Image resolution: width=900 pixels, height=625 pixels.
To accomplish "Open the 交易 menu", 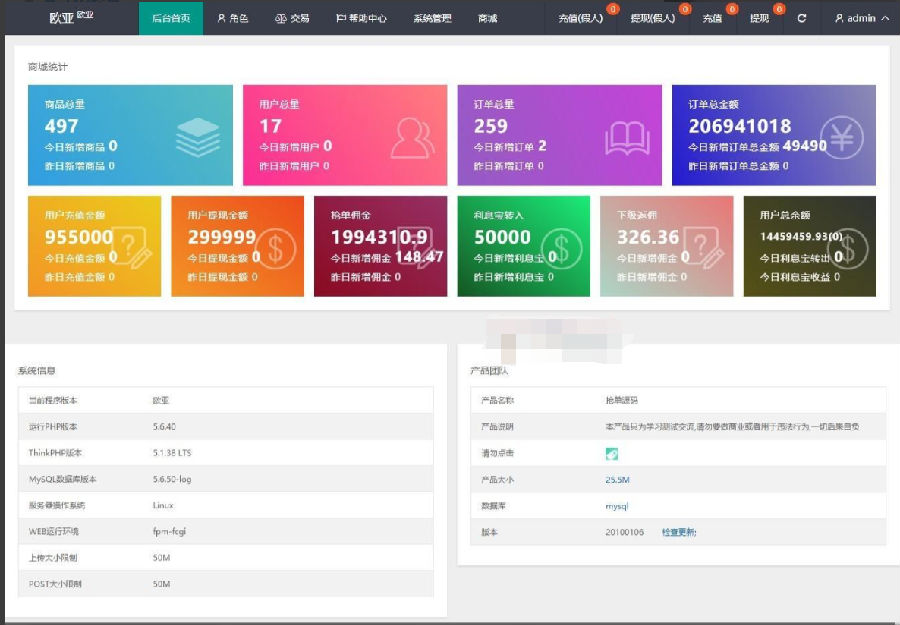I will click(x=292, y=18).
